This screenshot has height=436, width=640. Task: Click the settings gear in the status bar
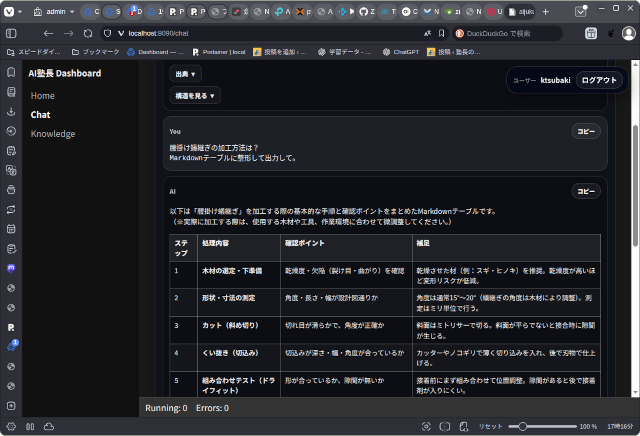coord(11,426)
